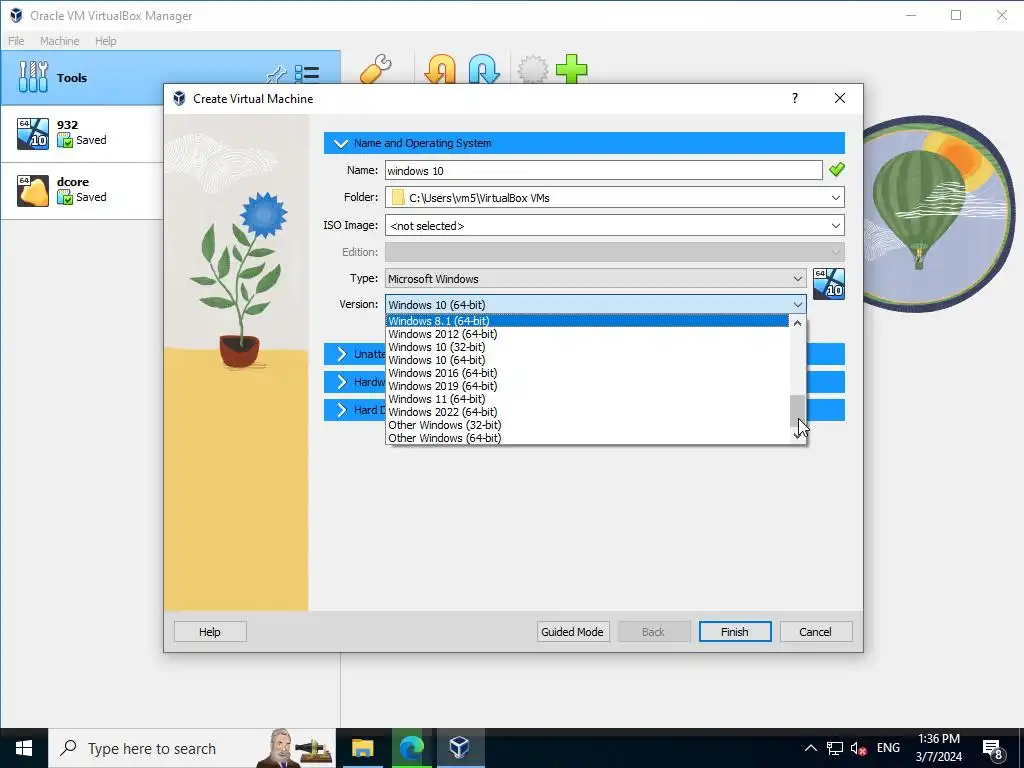Close the Version dropdown arrow

coord(797,304)
